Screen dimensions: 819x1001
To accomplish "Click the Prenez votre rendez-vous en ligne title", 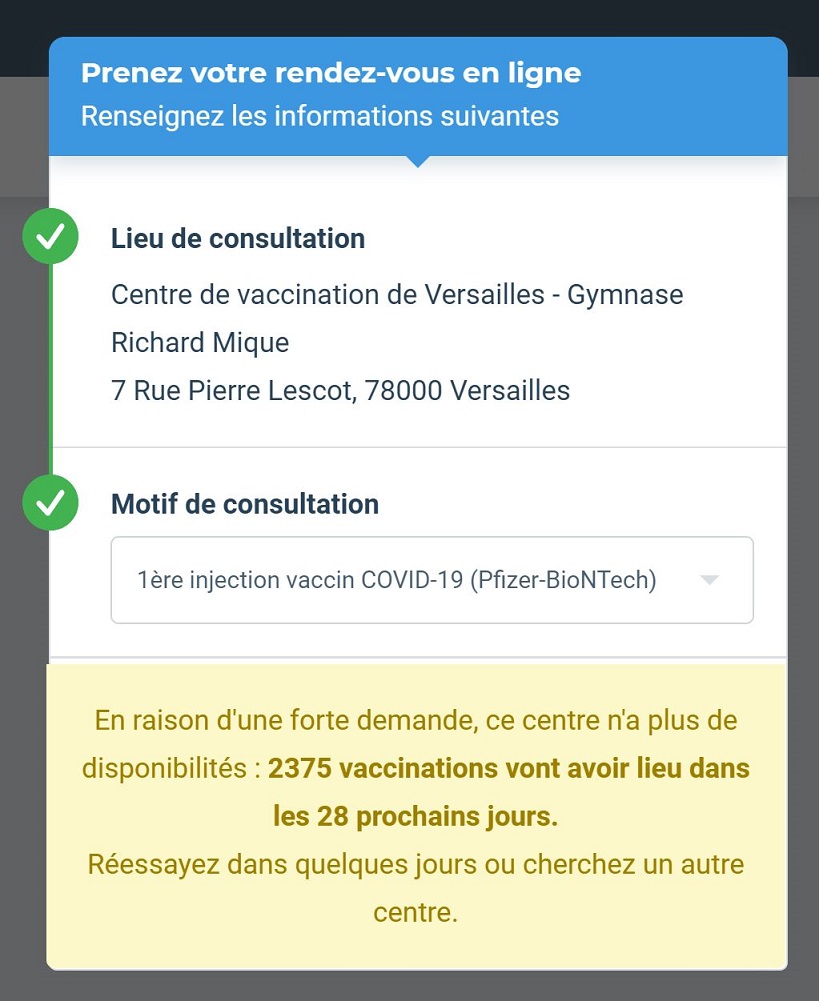I will [x=331, y=73].
